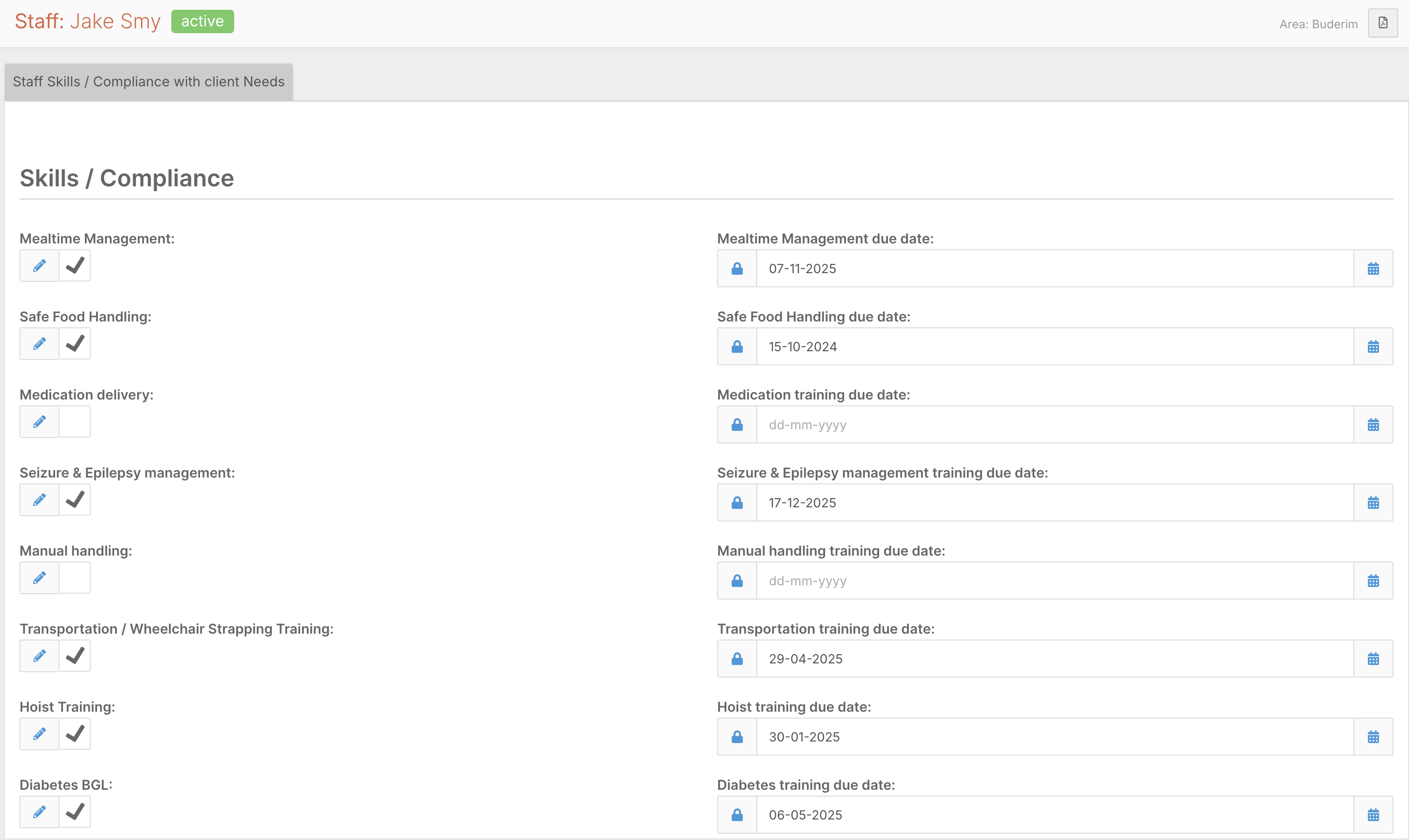Toggle the Hoist Training checkbox
Image resolution: width=1409 pixels, height=840 pixels.
coord(75,734)
